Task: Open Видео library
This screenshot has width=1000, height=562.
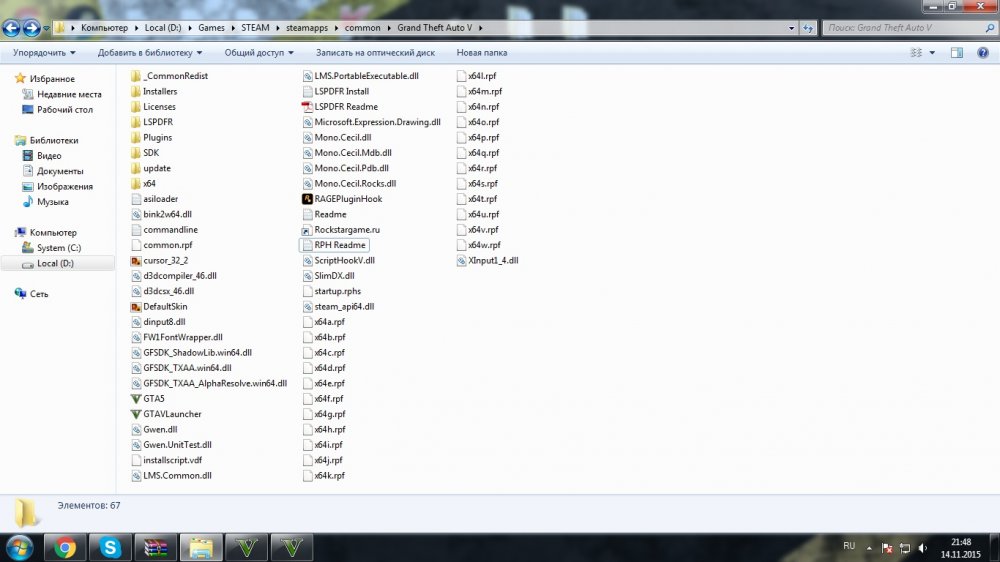Action: pos(49,156)
